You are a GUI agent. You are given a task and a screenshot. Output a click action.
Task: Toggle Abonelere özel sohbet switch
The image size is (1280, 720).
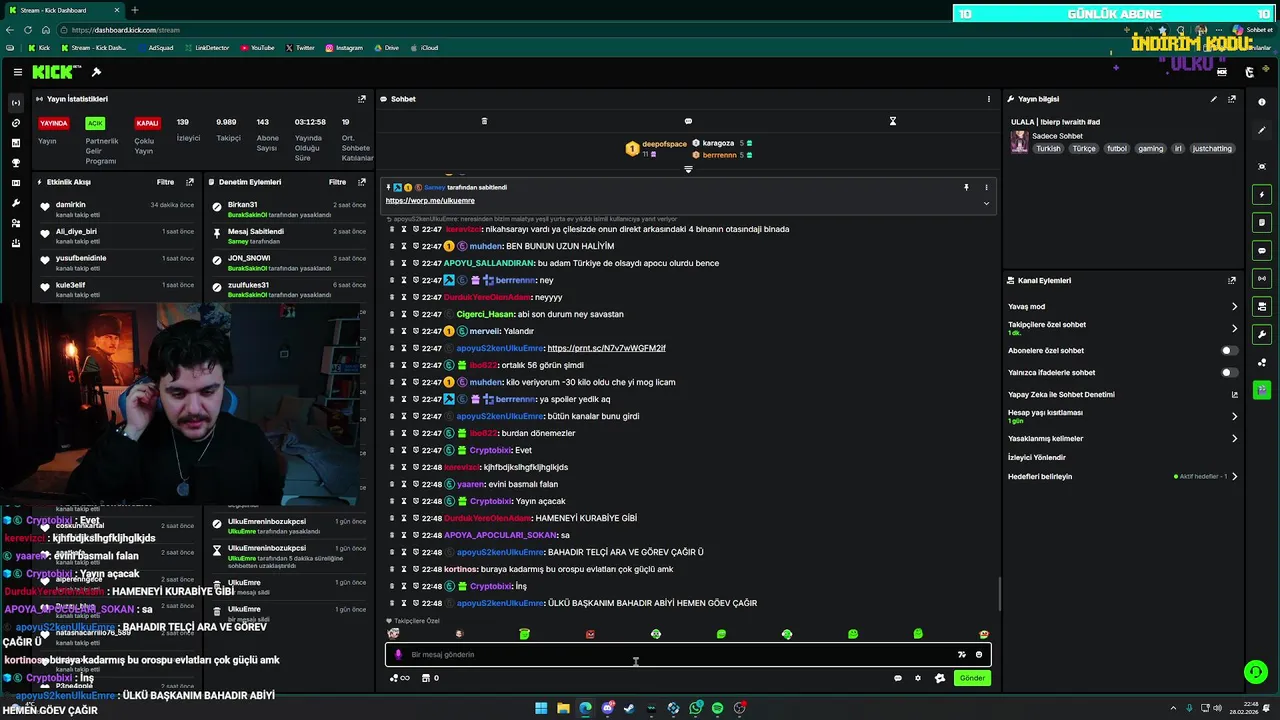[x=1230, y=351]
